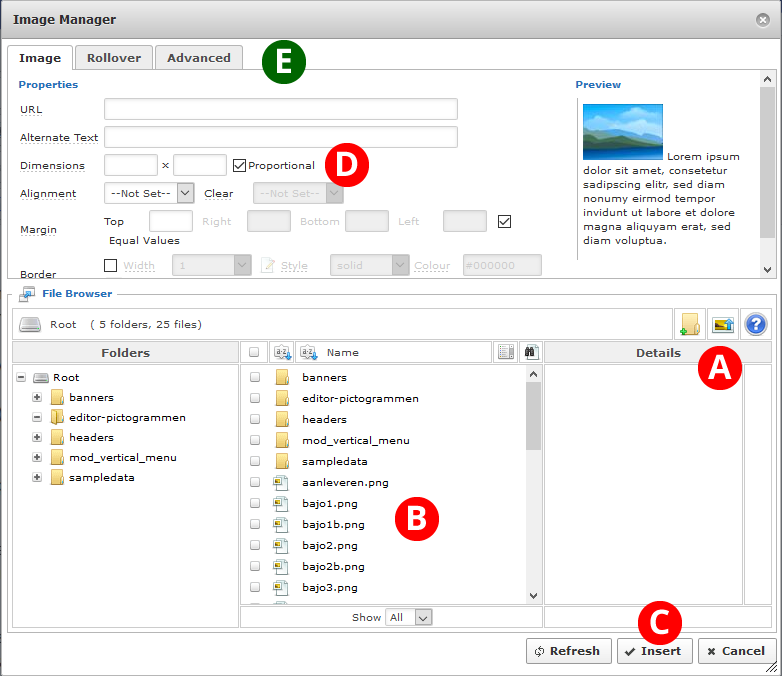Open the file search binoculars icon
This screenshot has width=782, height=676.
(x=531, y=352)
